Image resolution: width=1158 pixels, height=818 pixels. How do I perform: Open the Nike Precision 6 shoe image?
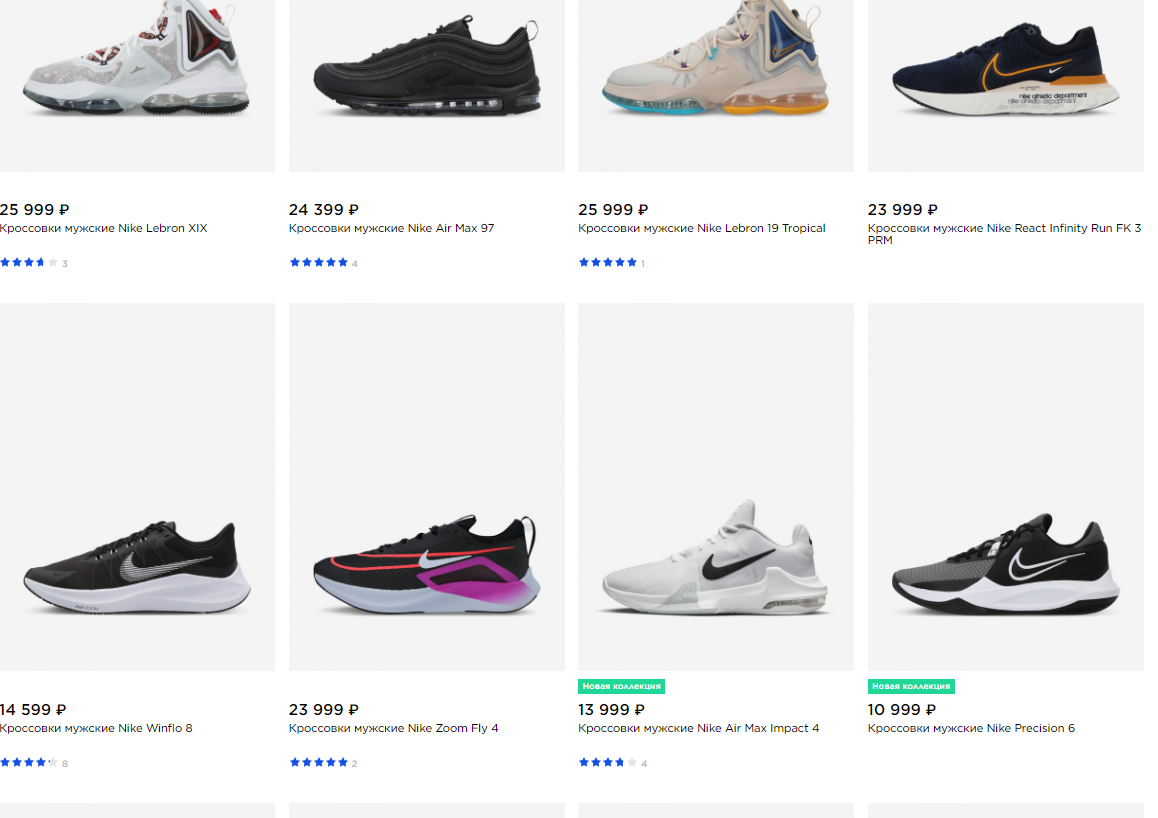click(x=1005, y=565)
